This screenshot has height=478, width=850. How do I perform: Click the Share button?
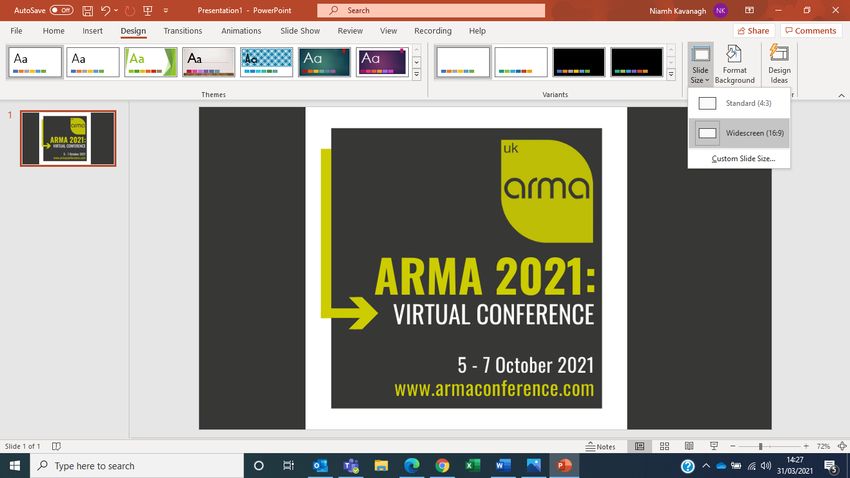click(x=753, y=31)
